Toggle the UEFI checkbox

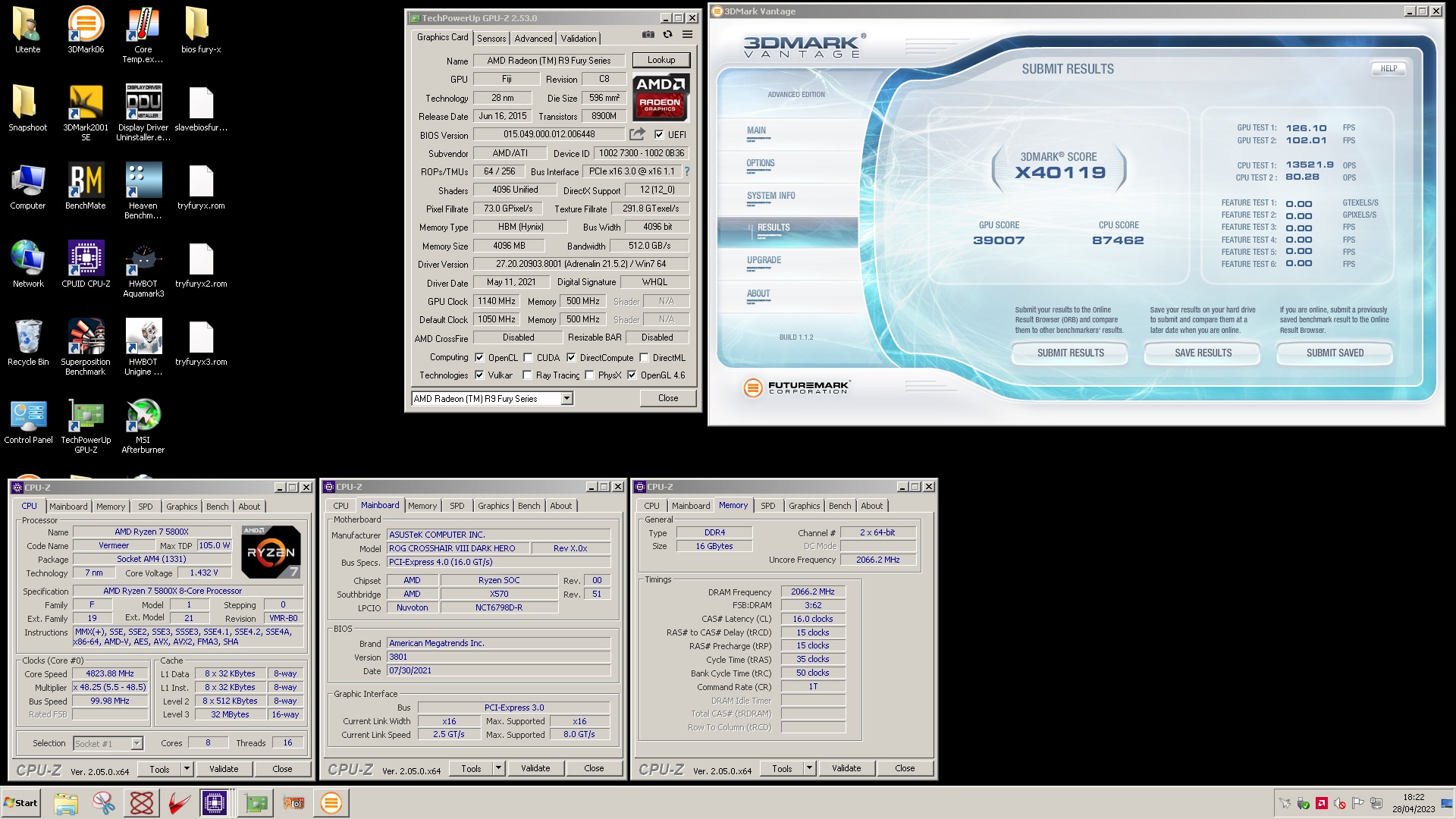(x=659, y=134)
